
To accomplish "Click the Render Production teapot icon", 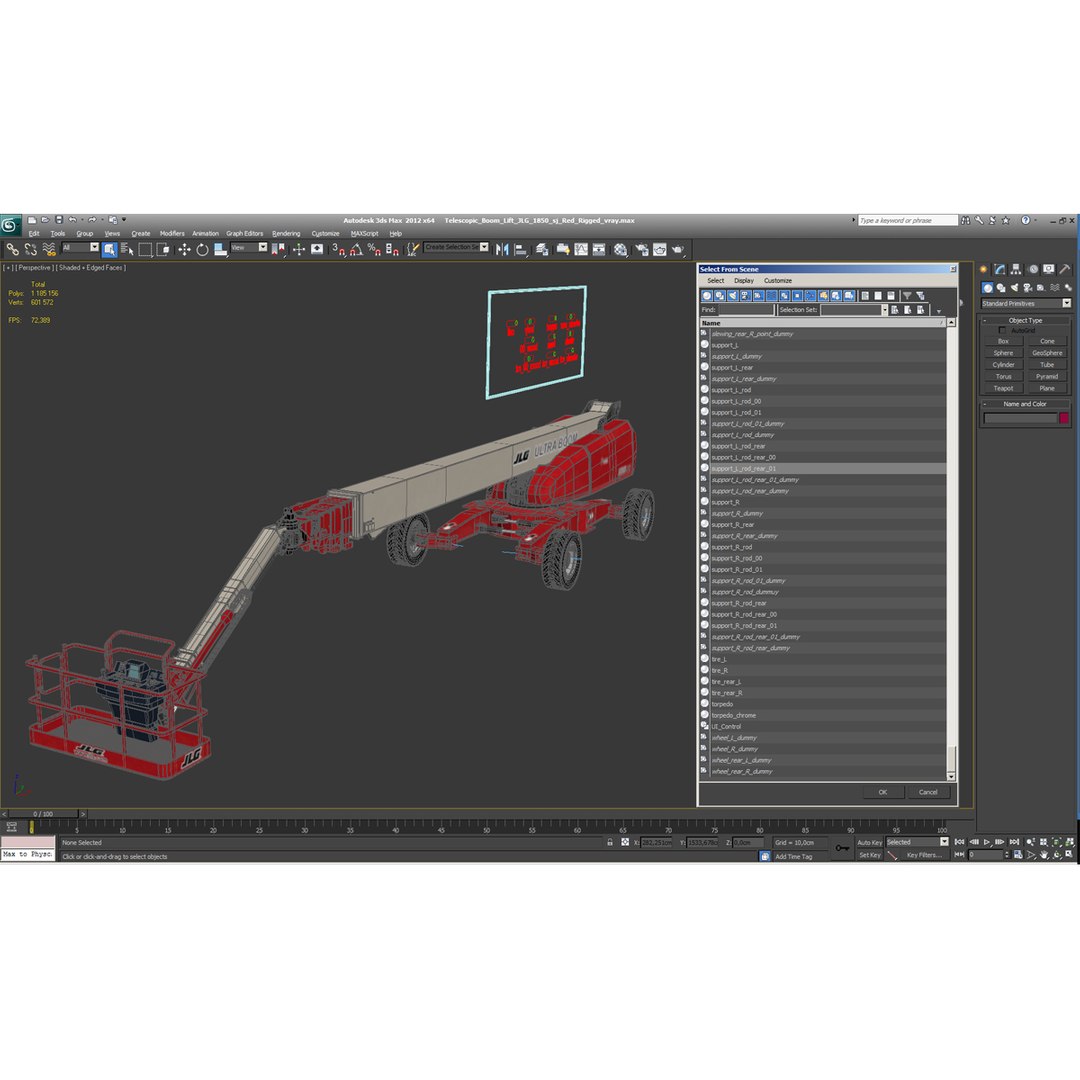I will [678, 249].
